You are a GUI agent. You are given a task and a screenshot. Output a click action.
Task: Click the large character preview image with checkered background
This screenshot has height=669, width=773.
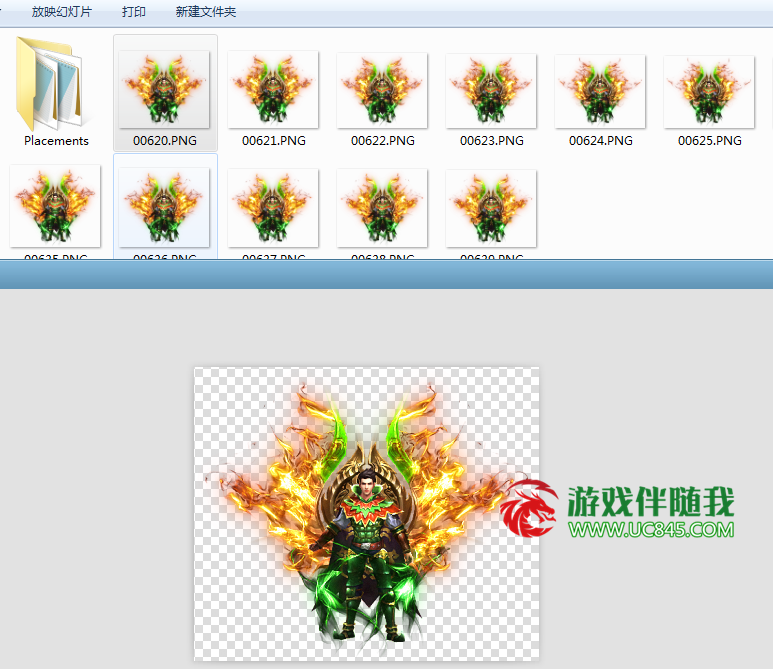[366, 513]
